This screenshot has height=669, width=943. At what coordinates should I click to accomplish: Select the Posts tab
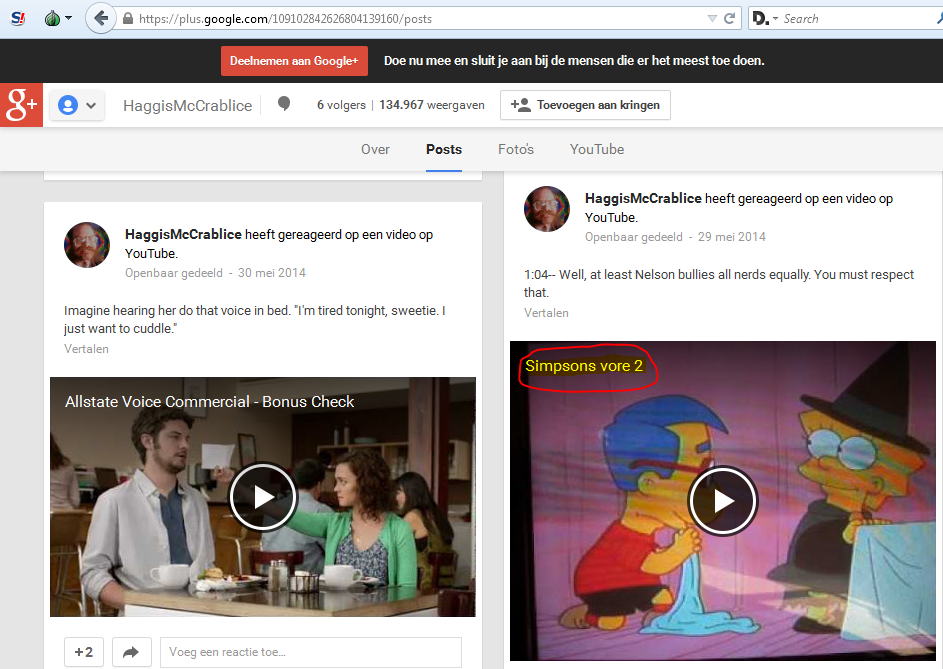[x=444, y=149]
